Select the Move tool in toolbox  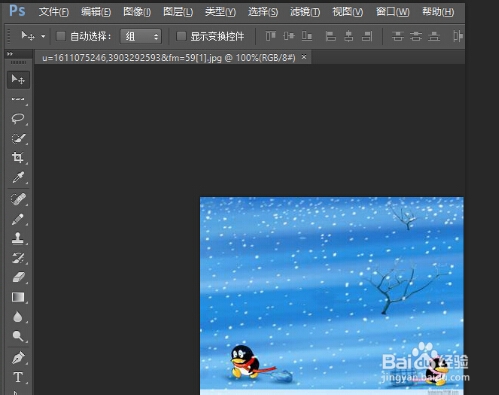(x=18, y=79)
